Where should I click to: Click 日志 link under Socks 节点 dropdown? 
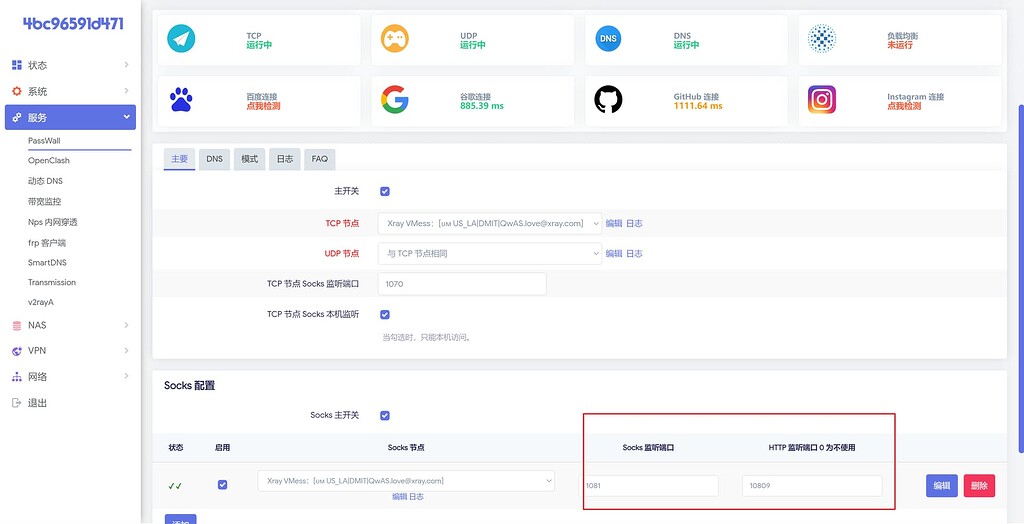[417, 497]
